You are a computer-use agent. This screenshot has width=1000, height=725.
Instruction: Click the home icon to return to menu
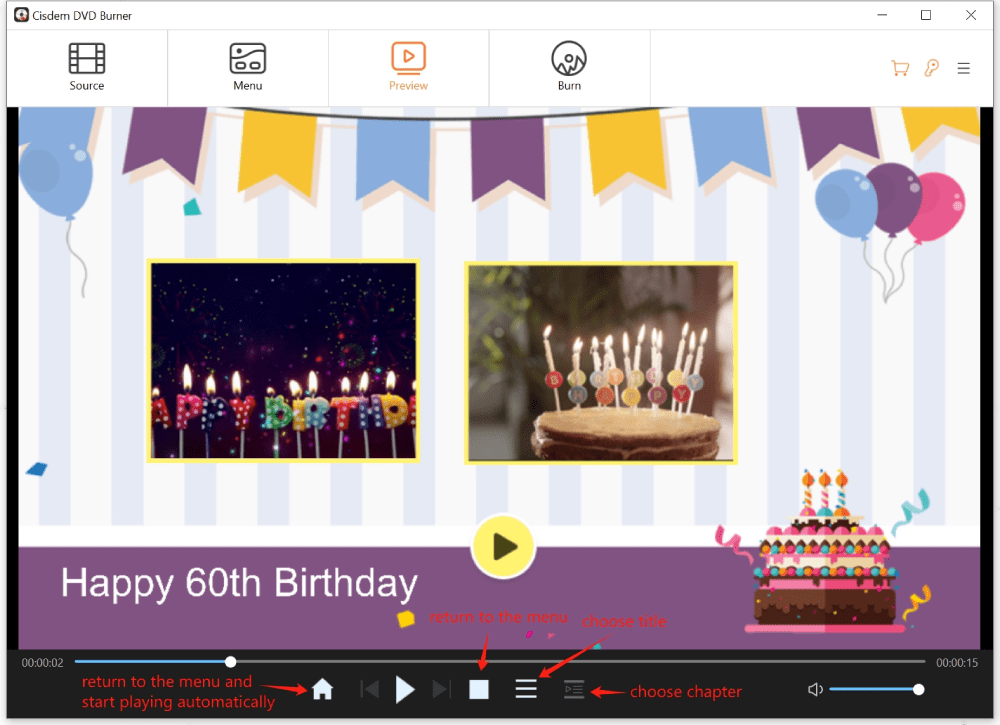322,688
